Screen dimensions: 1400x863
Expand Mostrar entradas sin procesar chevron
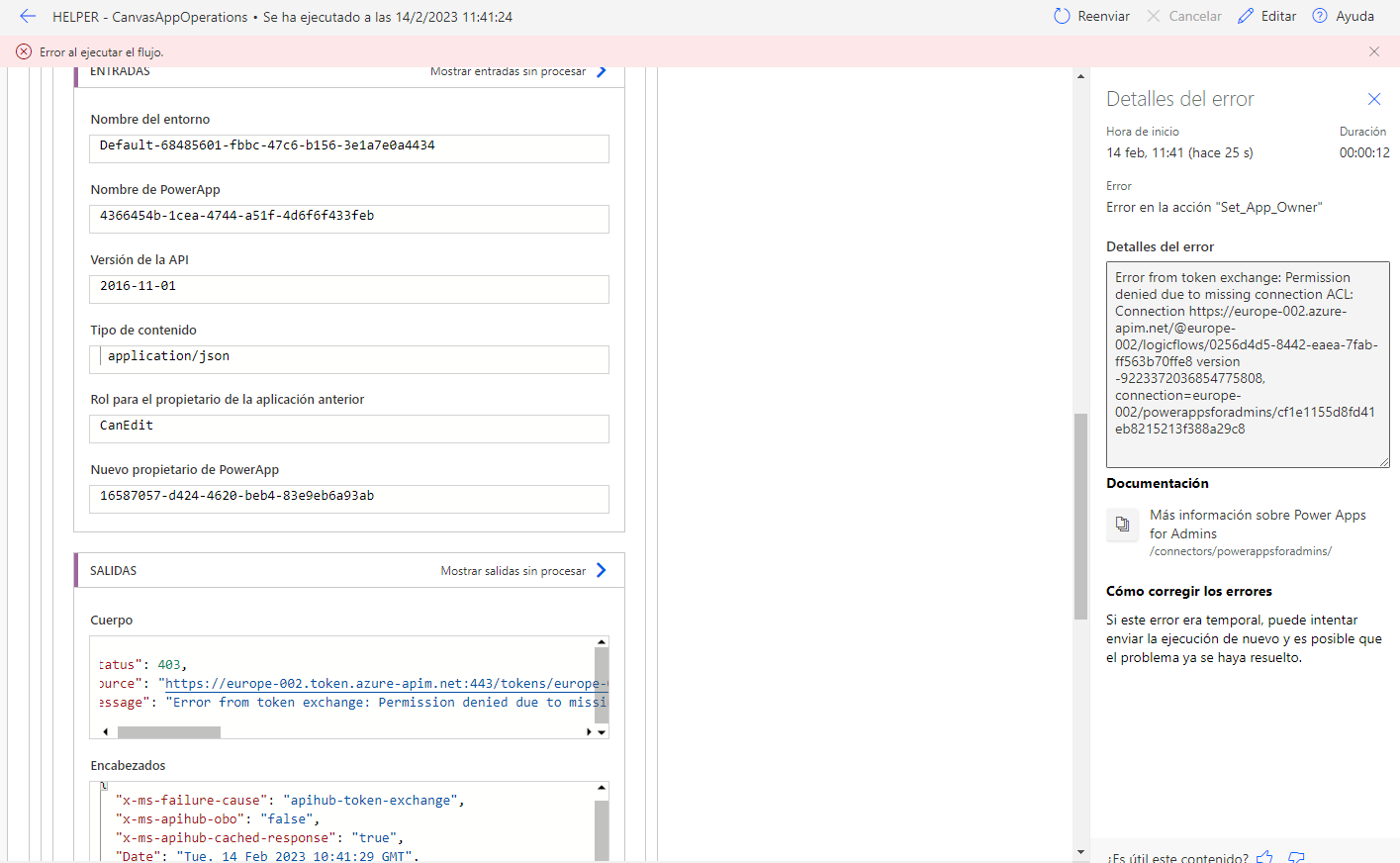click(x=602, y=71)
